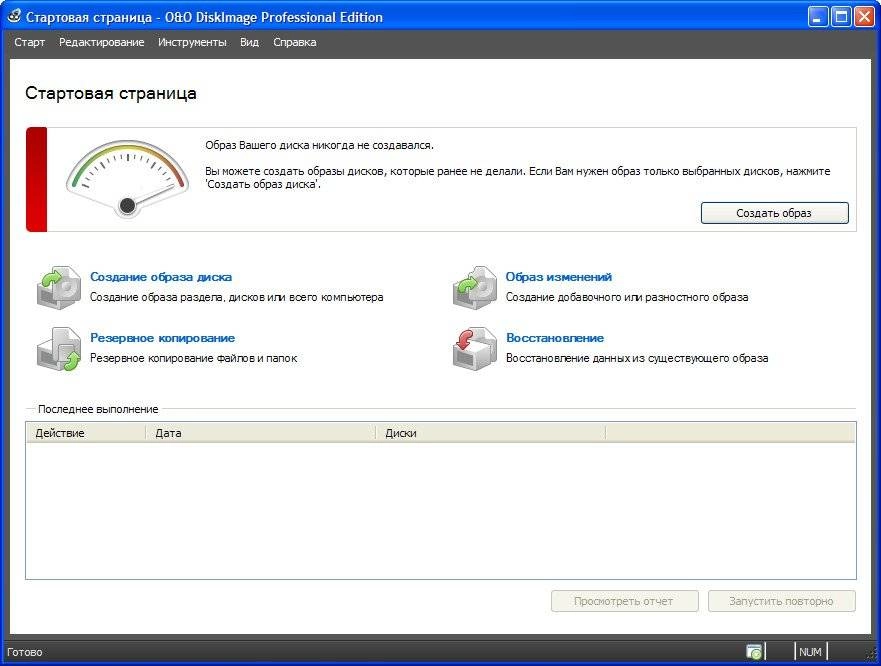Follow the Восстановление link
The height and width of the screenshot is (666, 881).
click(x=555, y=338)
